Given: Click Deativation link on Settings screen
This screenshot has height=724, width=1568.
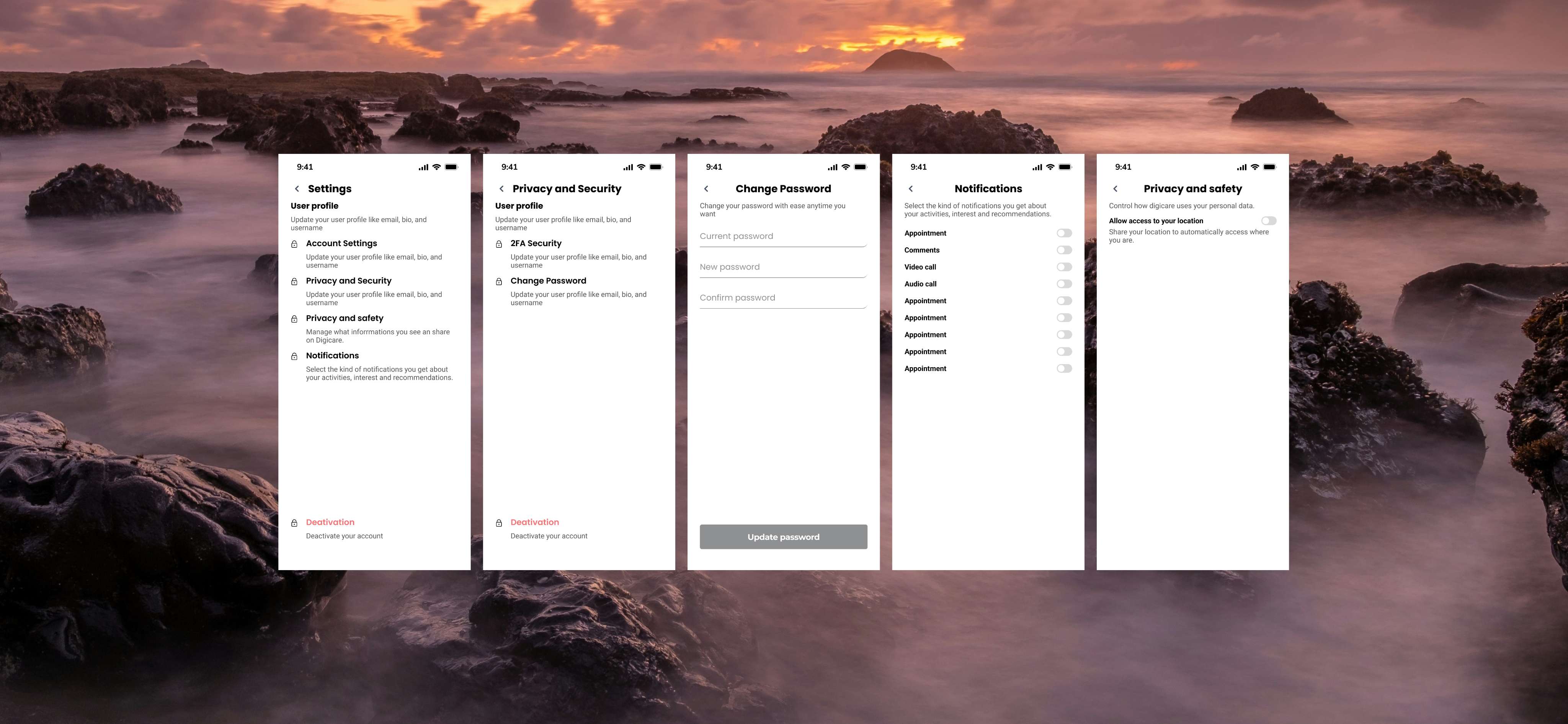Looking at the screenshot, I should (x=330, y=523).
